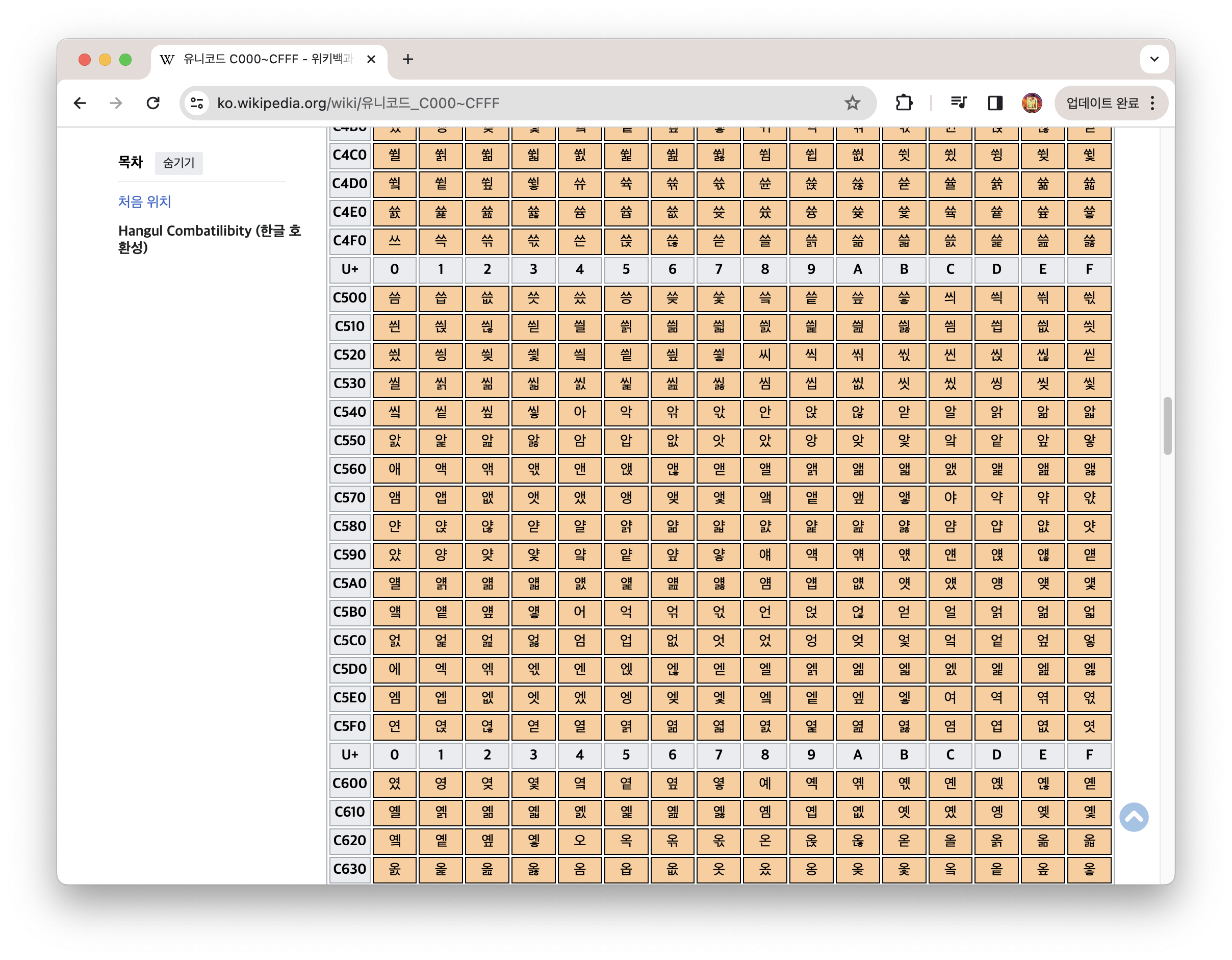Open the Chrome three-dot menu
The width and height of the screenshot is (1232, 960).
(x=1152, y=103)
